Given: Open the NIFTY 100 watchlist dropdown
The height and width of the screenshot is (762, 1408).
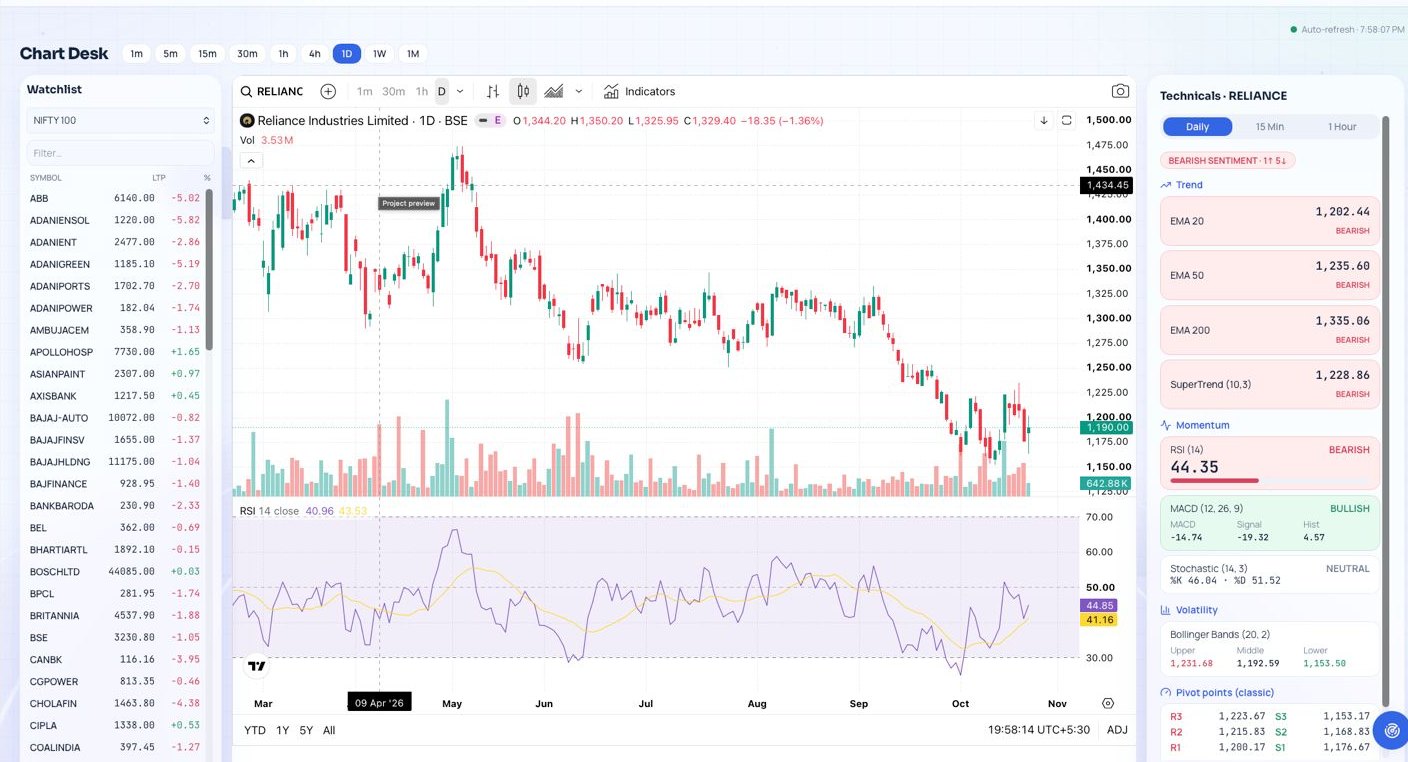Looking at the screenshot, I should pyautogui.click(x=120, y=121).
